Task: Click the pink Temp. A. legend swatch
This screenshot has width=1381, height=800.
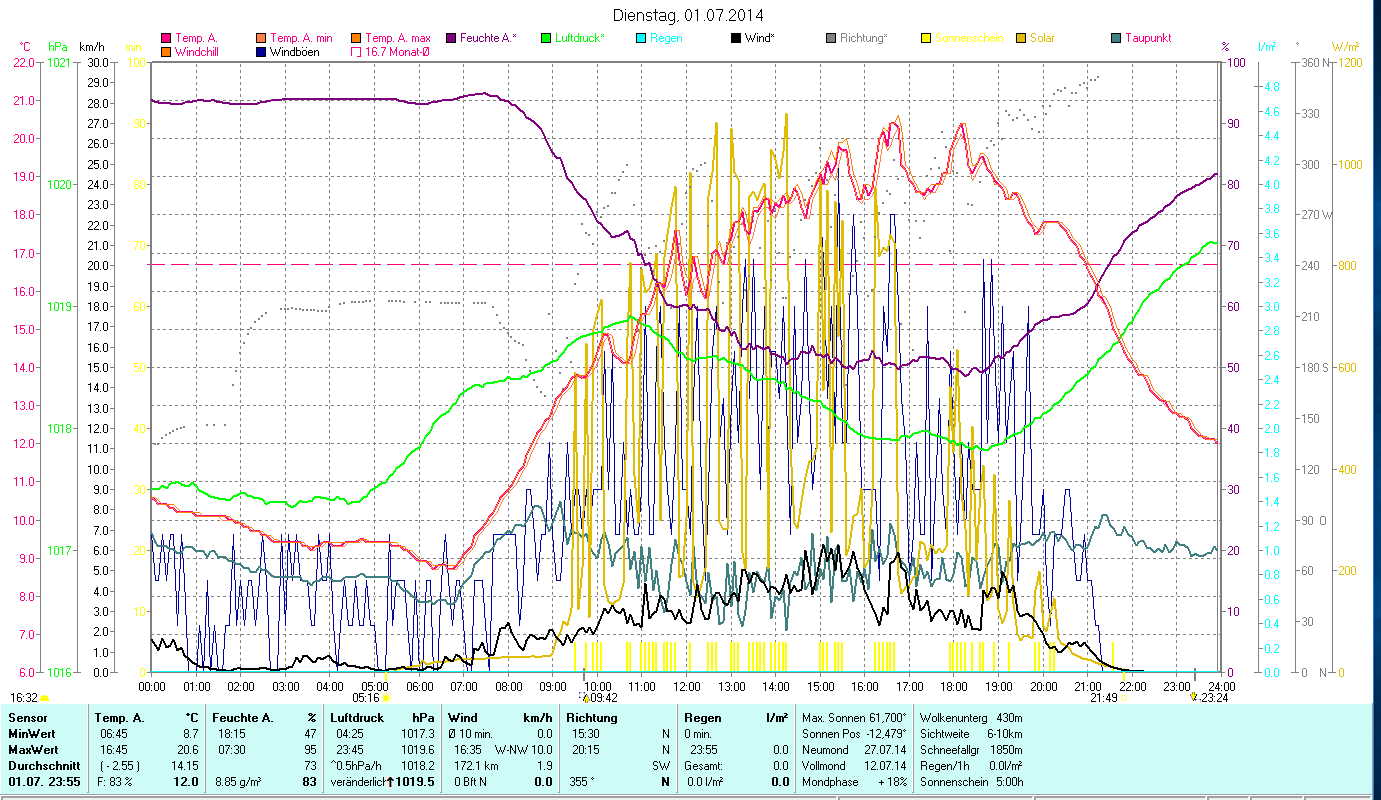Action: tap(166, 38)
